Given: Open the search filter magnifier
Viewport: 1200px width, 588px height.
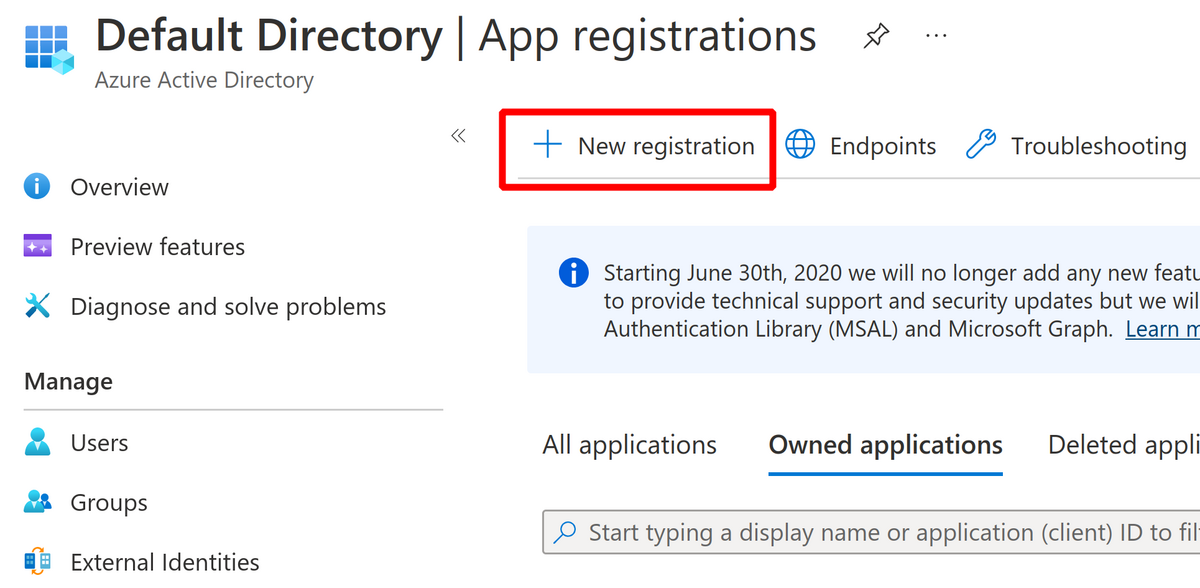Looking at the screenshot, I should (566, 532).
